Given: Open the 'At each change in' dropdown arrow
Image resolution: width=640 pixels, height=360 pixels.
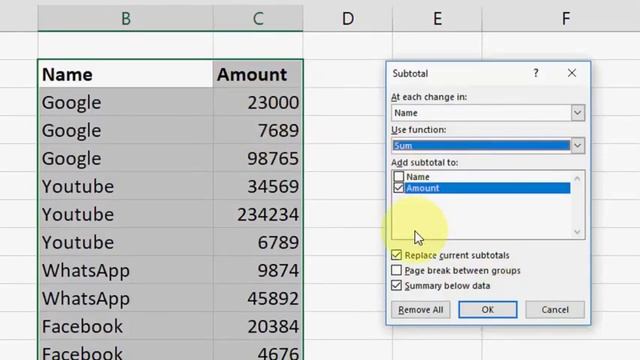Looking at the screenshot, I should click(x=578, y=113).
